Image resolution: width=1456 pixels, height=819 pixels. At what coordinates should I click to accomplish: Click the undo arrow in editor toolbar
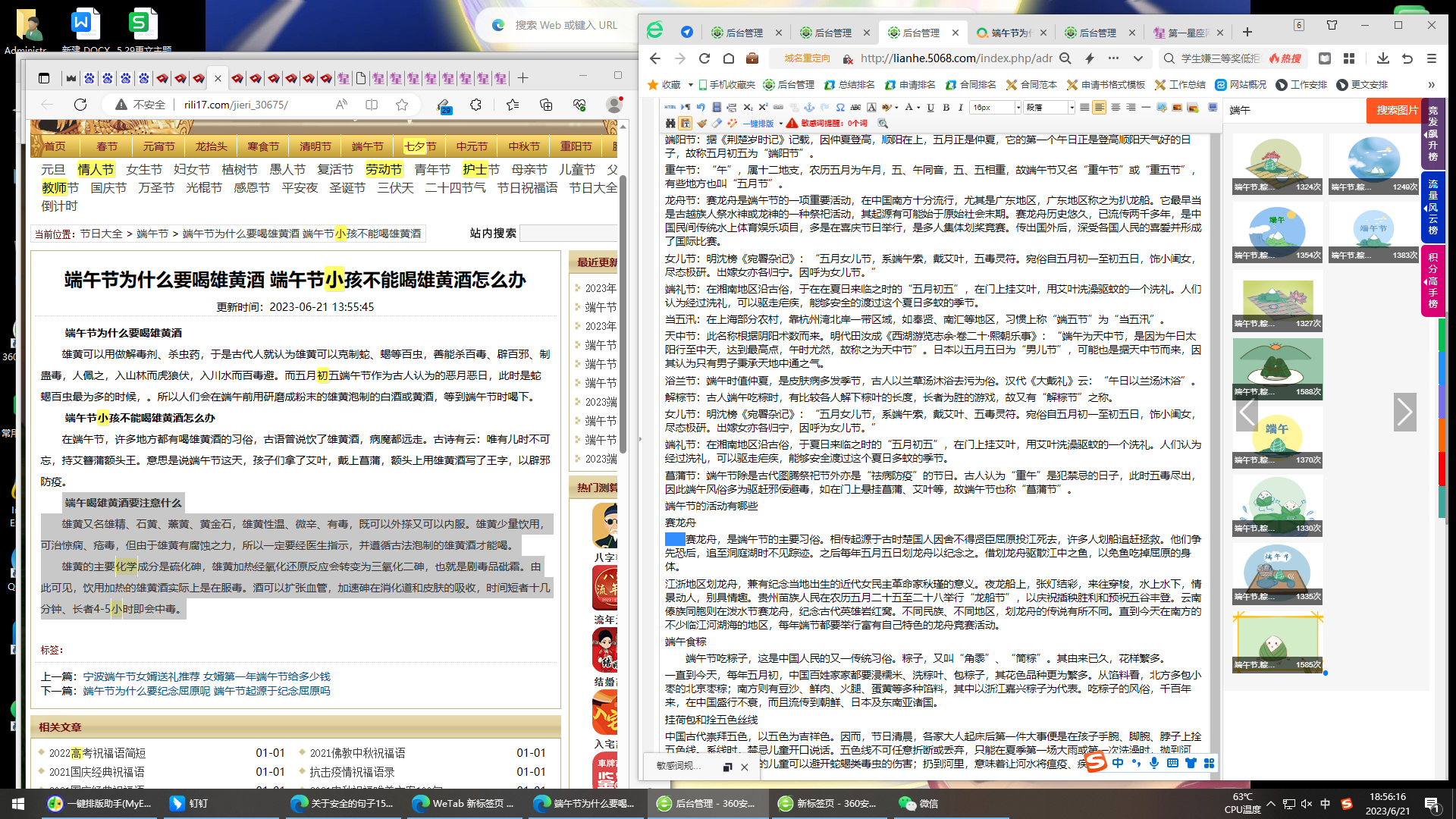(701, 108)
